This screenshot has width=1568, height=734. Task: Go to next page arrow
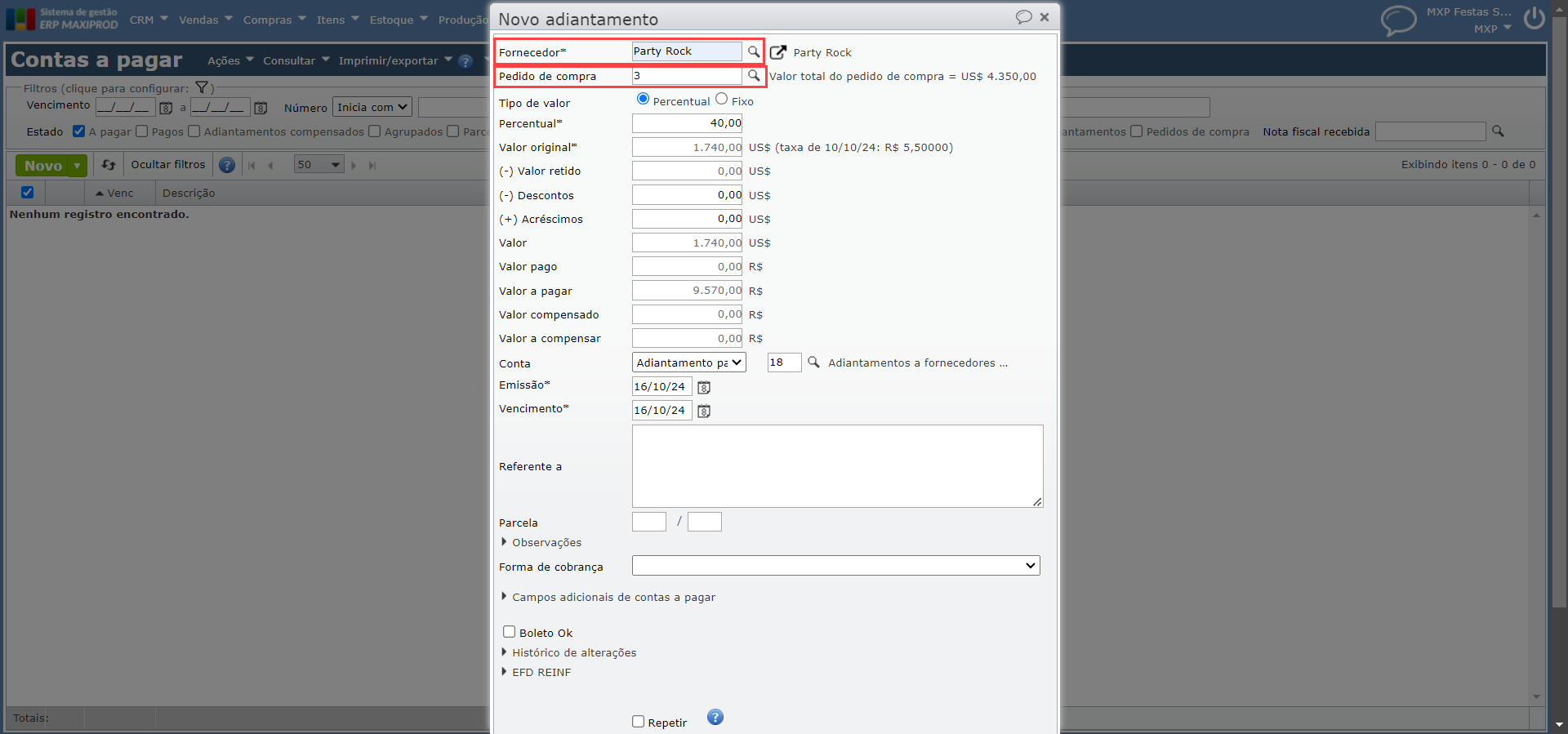pyautogui.click(x=354, y=166)
